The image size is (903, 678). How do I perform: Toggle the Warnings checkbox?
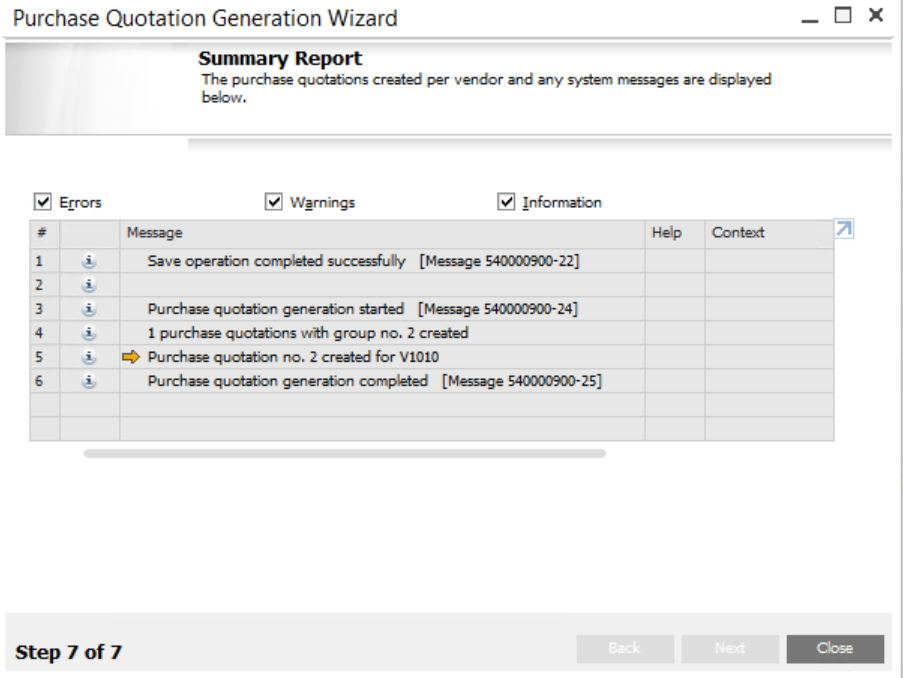pyautogui.click(x=273, y=203)
